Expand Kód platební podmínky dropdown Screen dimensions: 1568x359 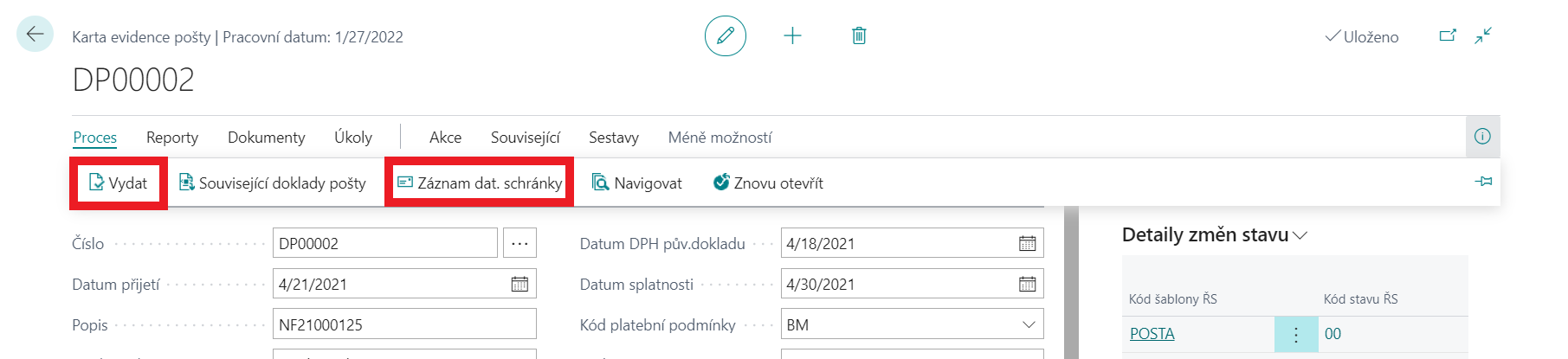[1029, 324]
